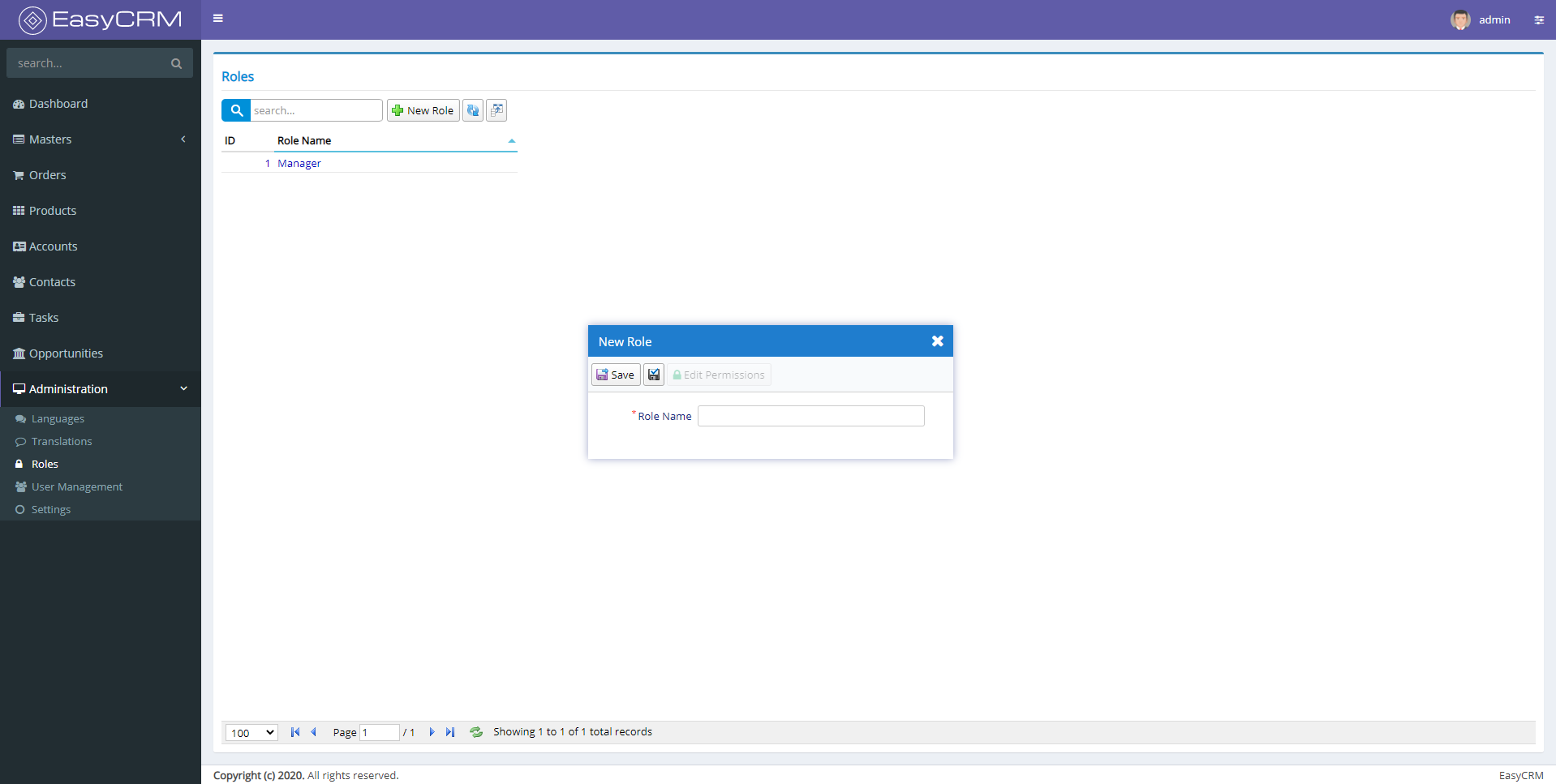Open the hamburger menu in the top bar
The image size is (1556, 784).
[217, 18]
